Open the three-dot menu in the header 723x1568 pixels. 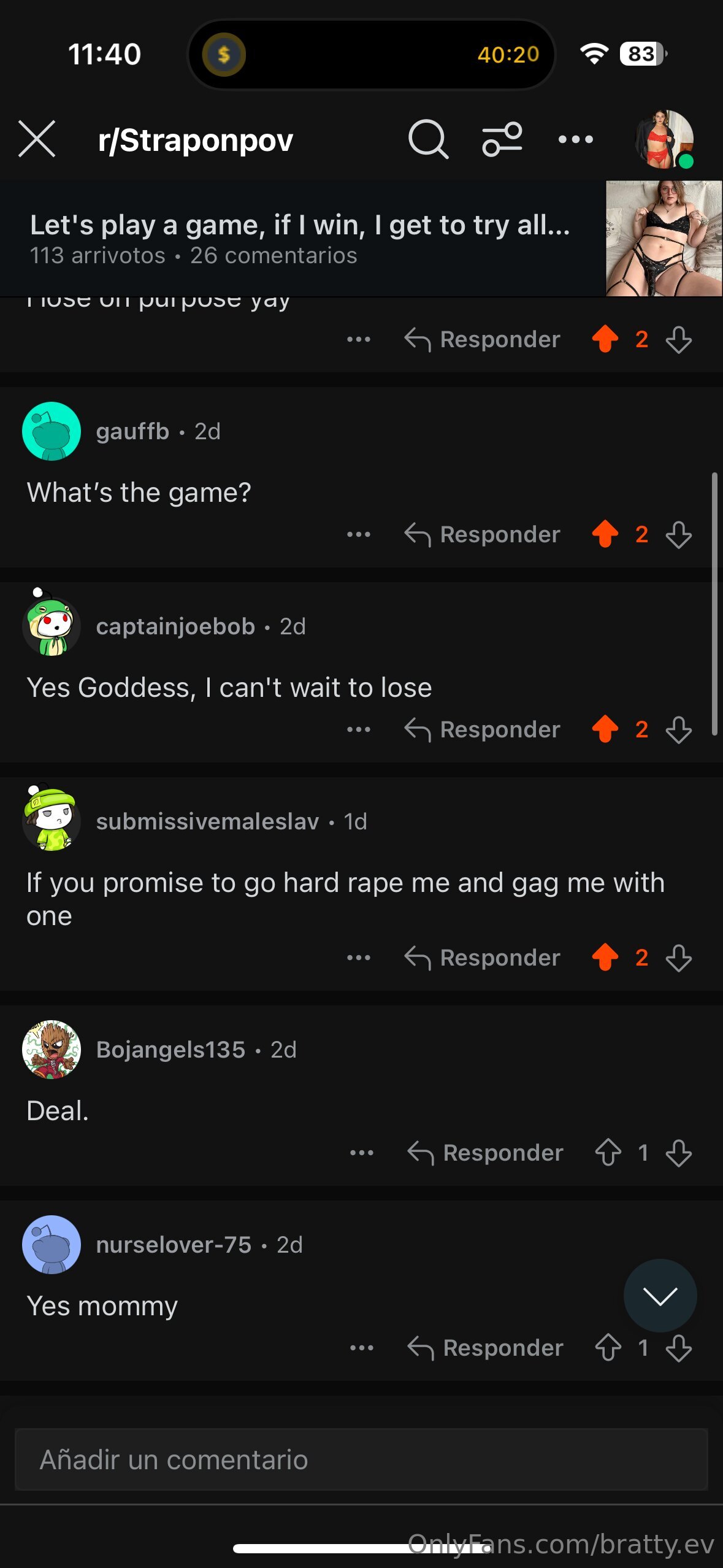point(575,140)
